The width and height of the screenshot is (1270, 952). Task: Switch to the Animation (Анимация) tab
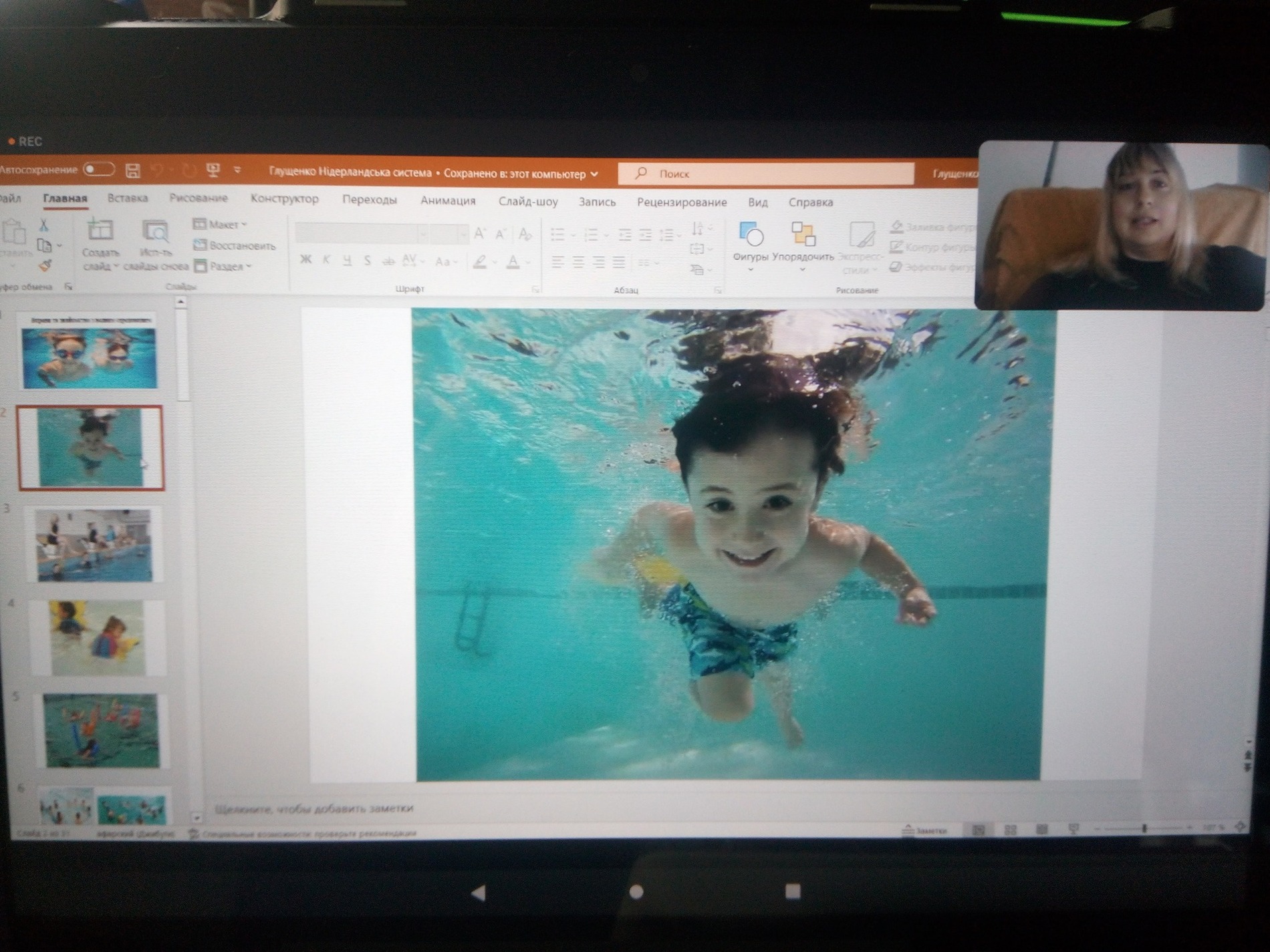tap(447, 200)
